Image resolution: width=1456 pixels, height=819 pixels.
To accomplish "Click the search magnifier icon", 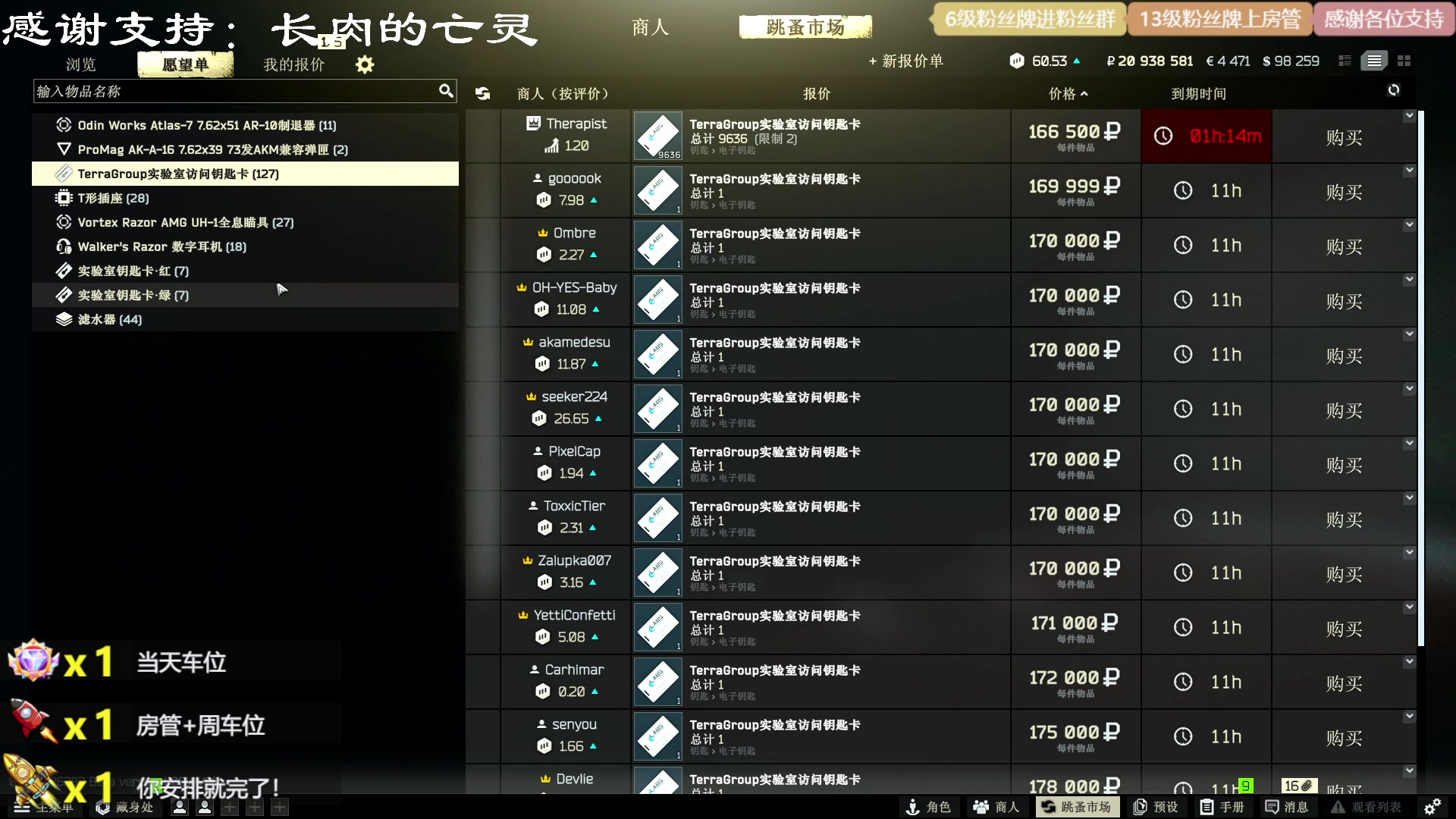I will click(446, 91).
